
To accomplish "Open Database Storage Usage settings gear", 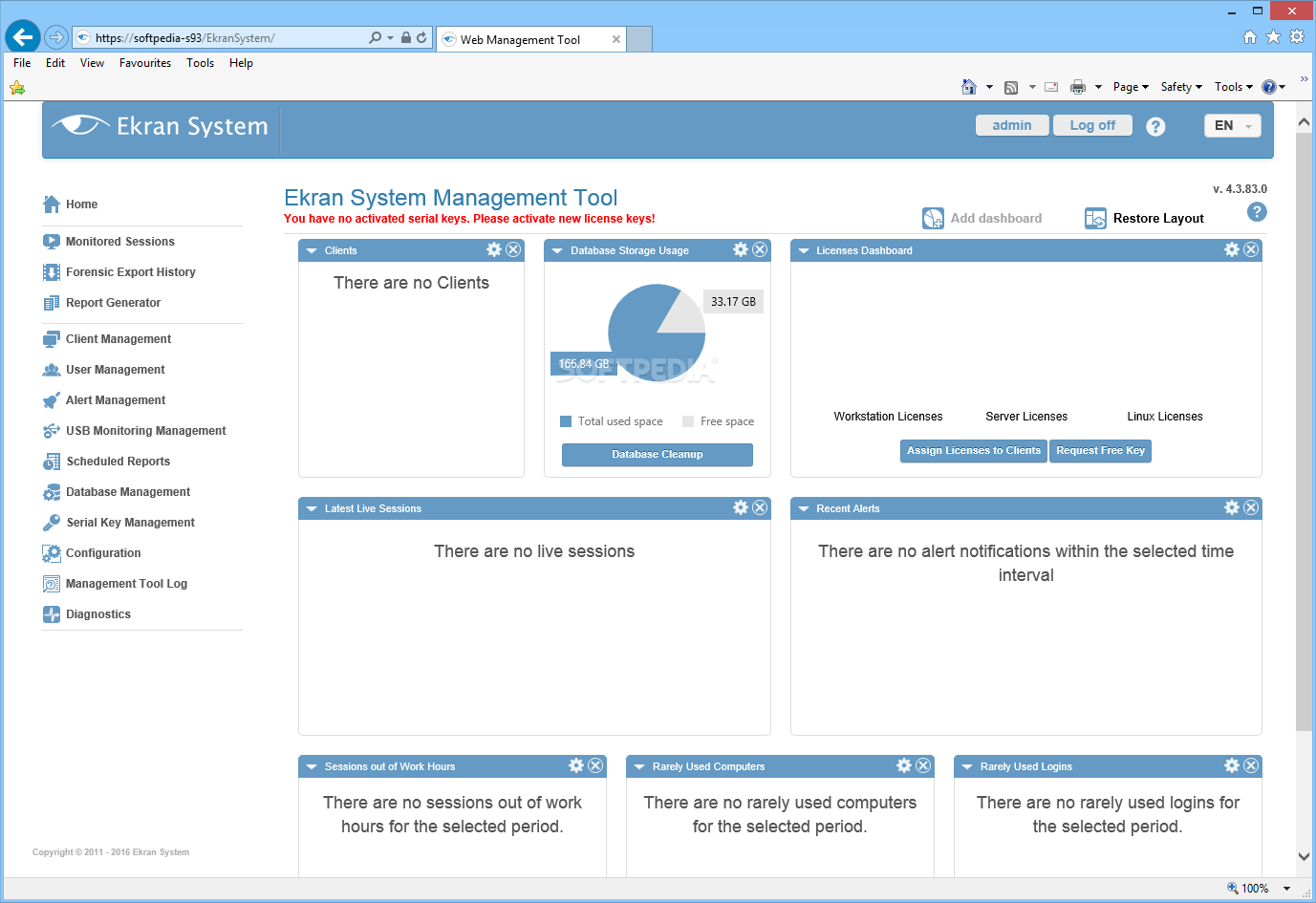I will [x=741, y=249].
